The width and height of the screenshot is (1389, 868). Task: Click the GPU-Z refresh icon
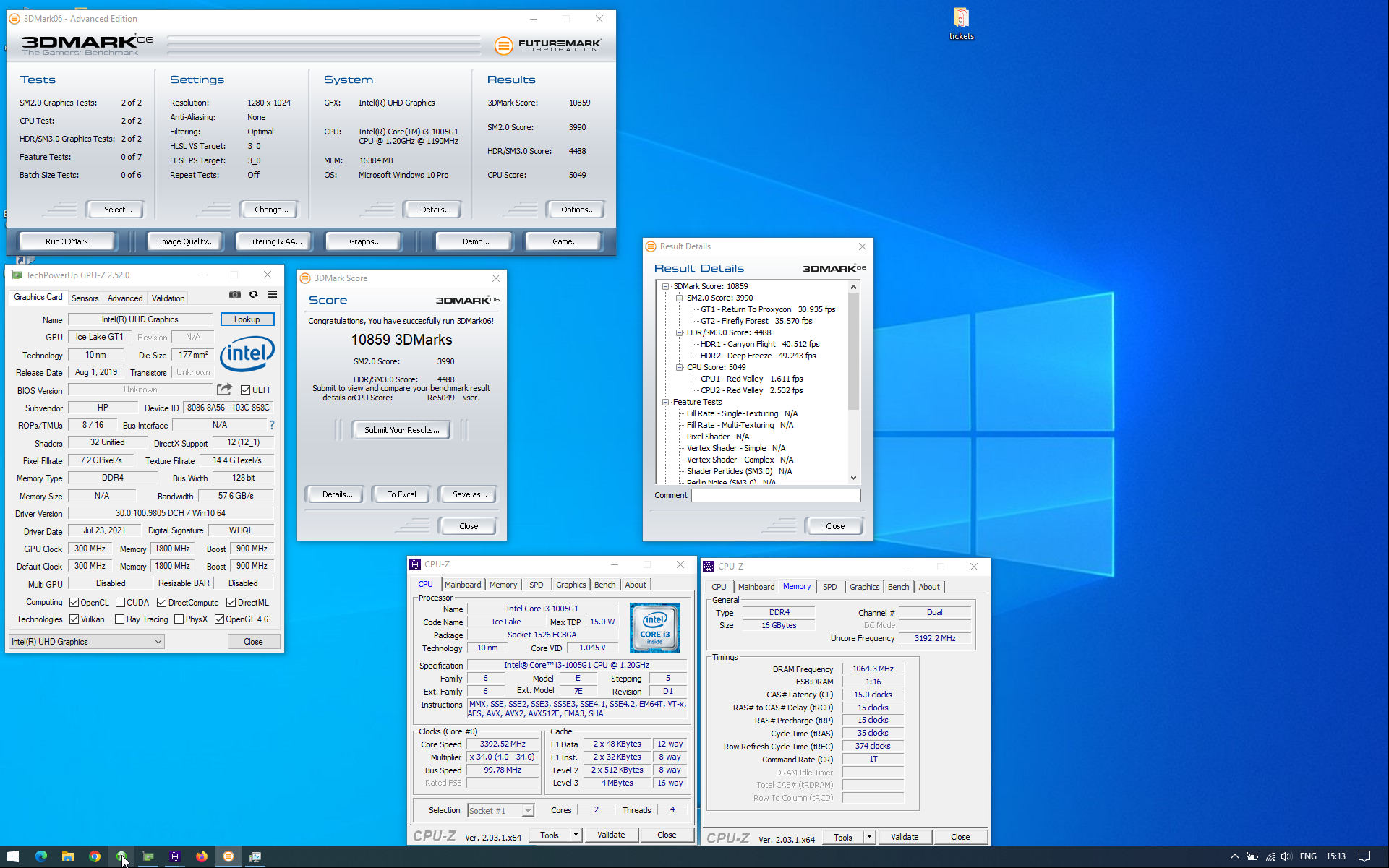[x=253, y=294]
